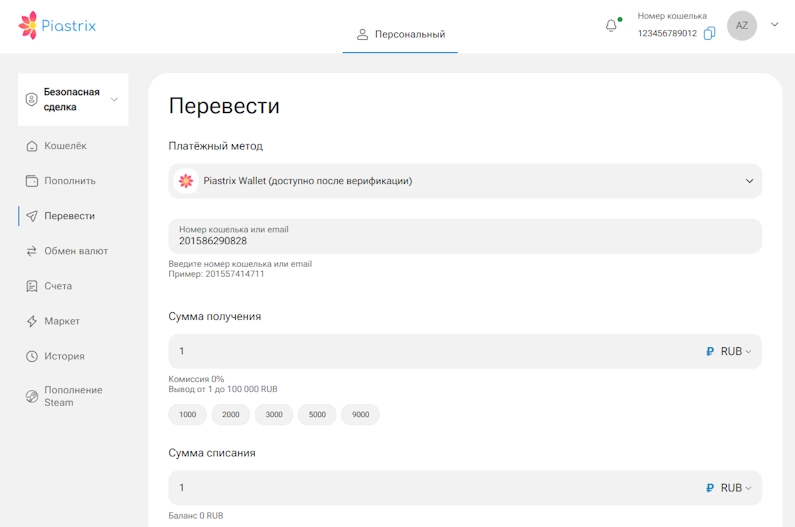Viewport: 795px width, 527px height.
Task: Choose the 5000 quick amount button
Action: pyautogui.click(x=317, y=414)
